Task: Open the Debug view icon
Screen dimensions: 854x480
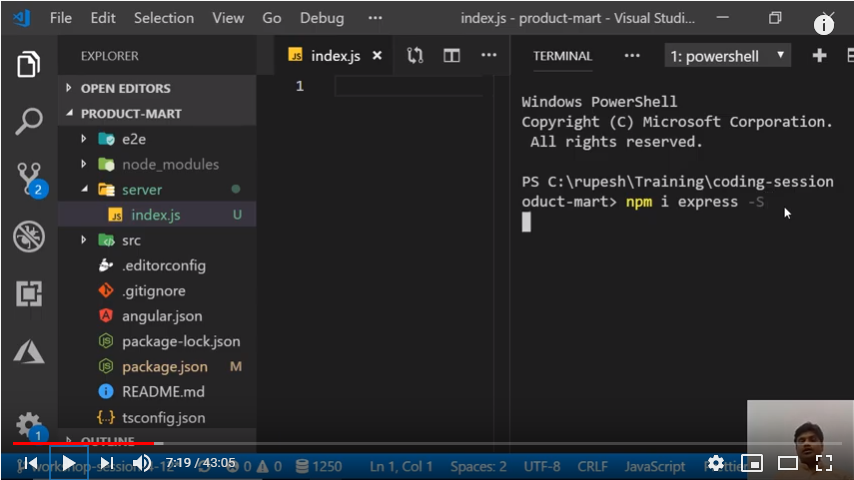Action: tap(29, 236)
